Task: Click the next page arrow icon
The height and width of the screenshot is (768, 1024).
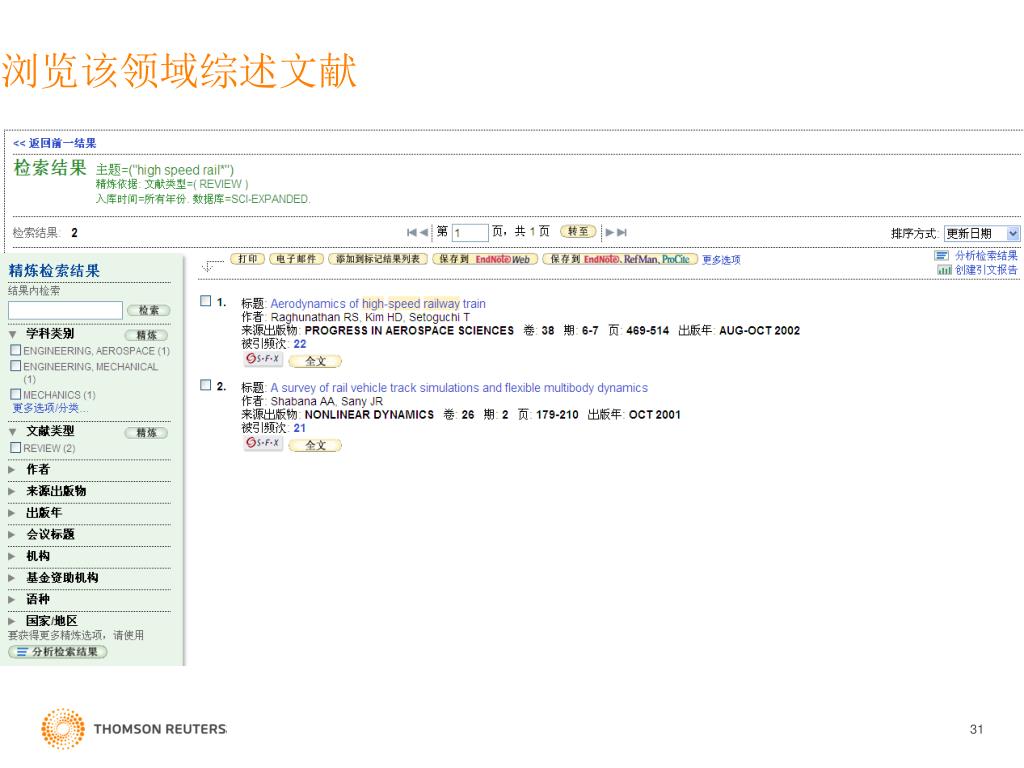Action: click(x=608, y=233)
